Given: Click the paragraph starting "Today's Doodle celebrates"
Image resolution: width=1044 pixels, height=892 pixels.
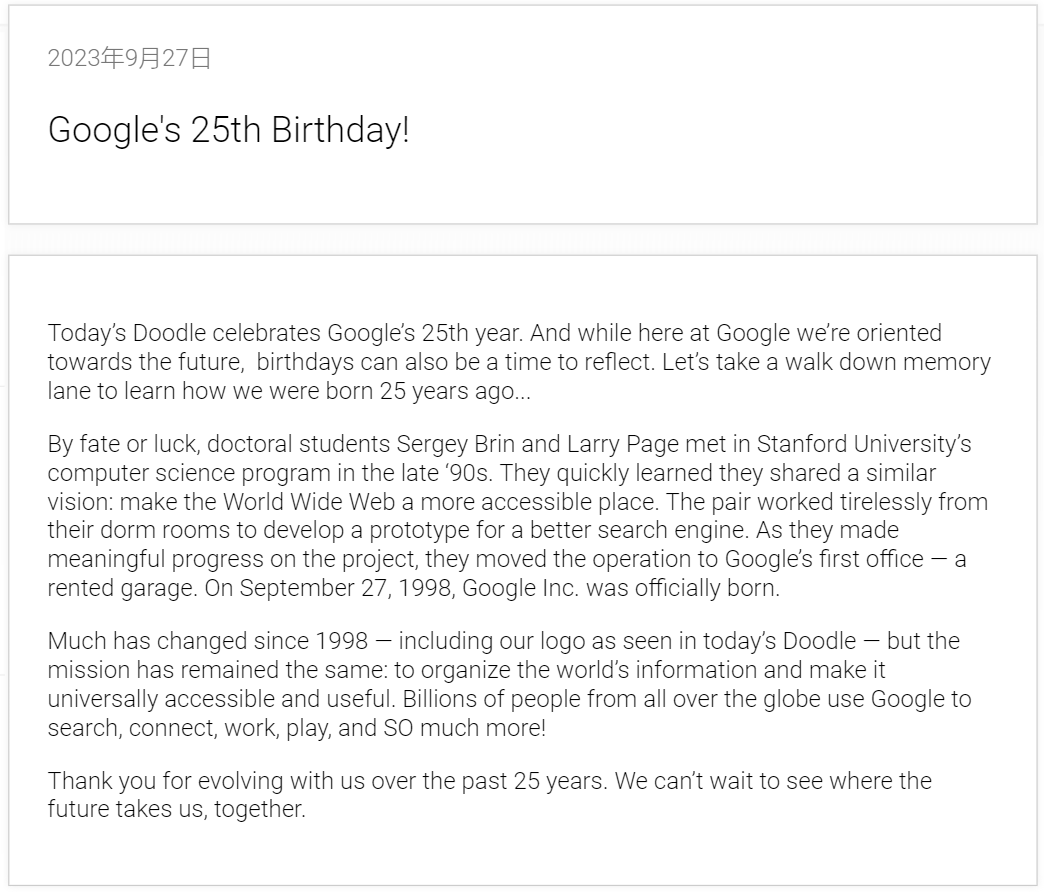Looking at the screenshot, I should pyautogui.click(x=519, y=361).
